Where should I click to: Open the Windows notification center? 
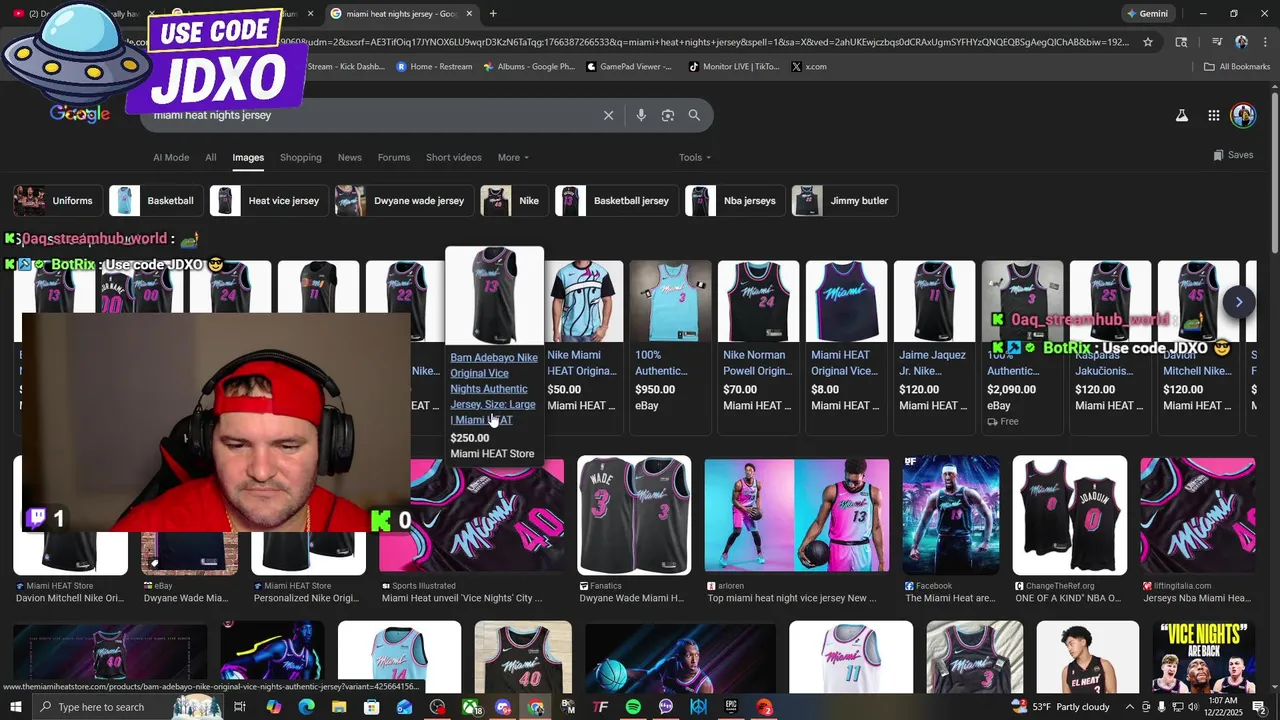1260,707
